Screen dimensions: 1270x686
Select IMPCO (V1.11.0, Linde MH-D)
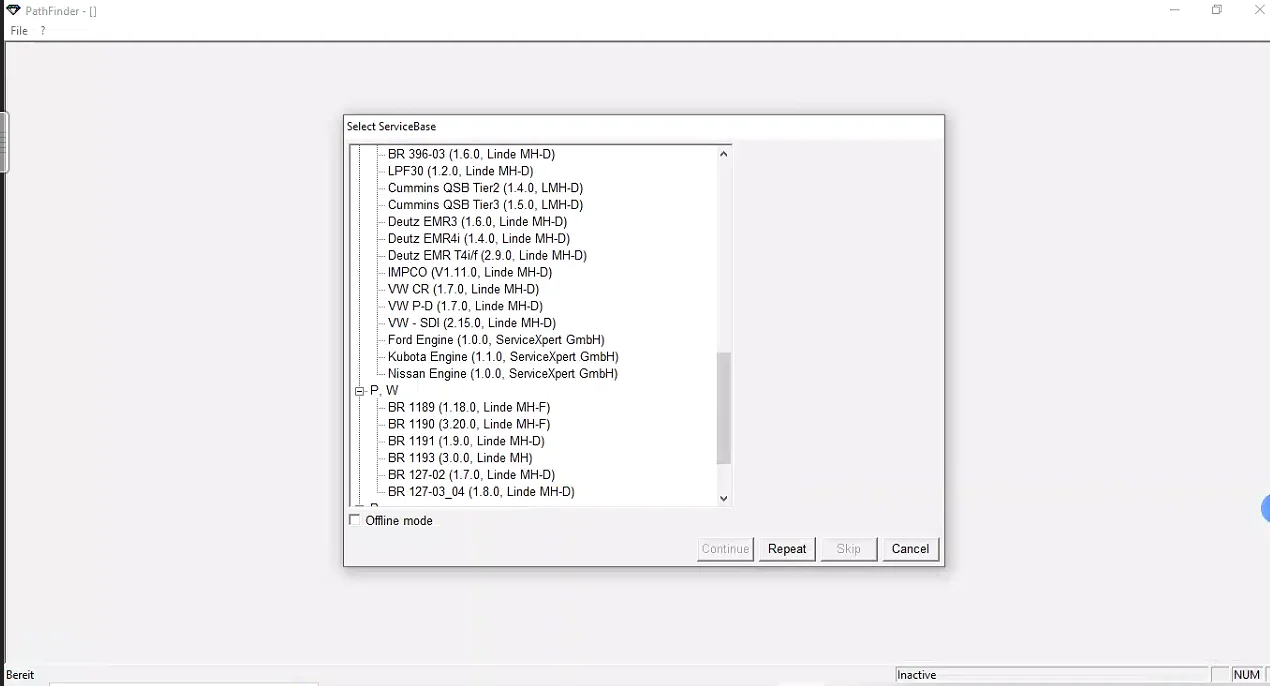pyautogui.click(x=470, y=272)
